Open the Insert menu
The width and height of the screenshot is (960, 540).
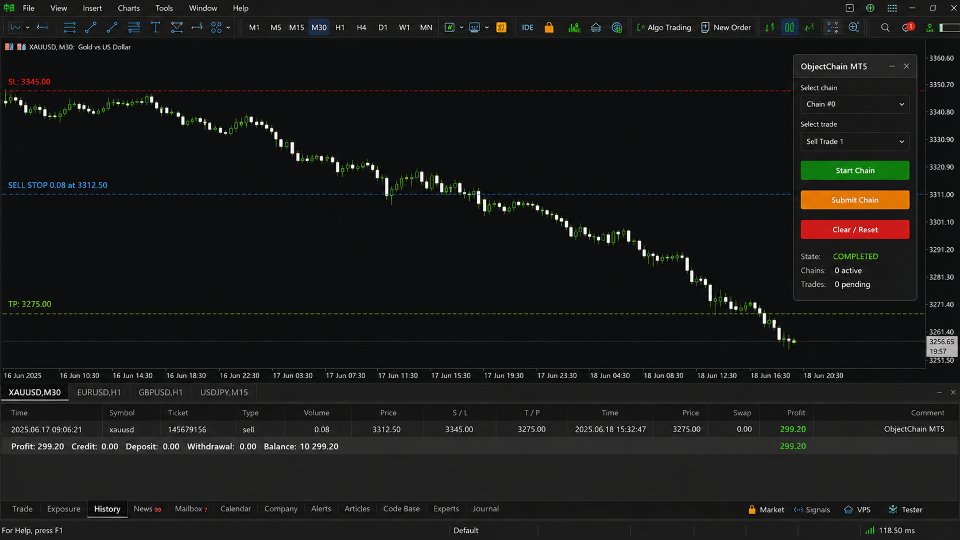tap(92, 8)
